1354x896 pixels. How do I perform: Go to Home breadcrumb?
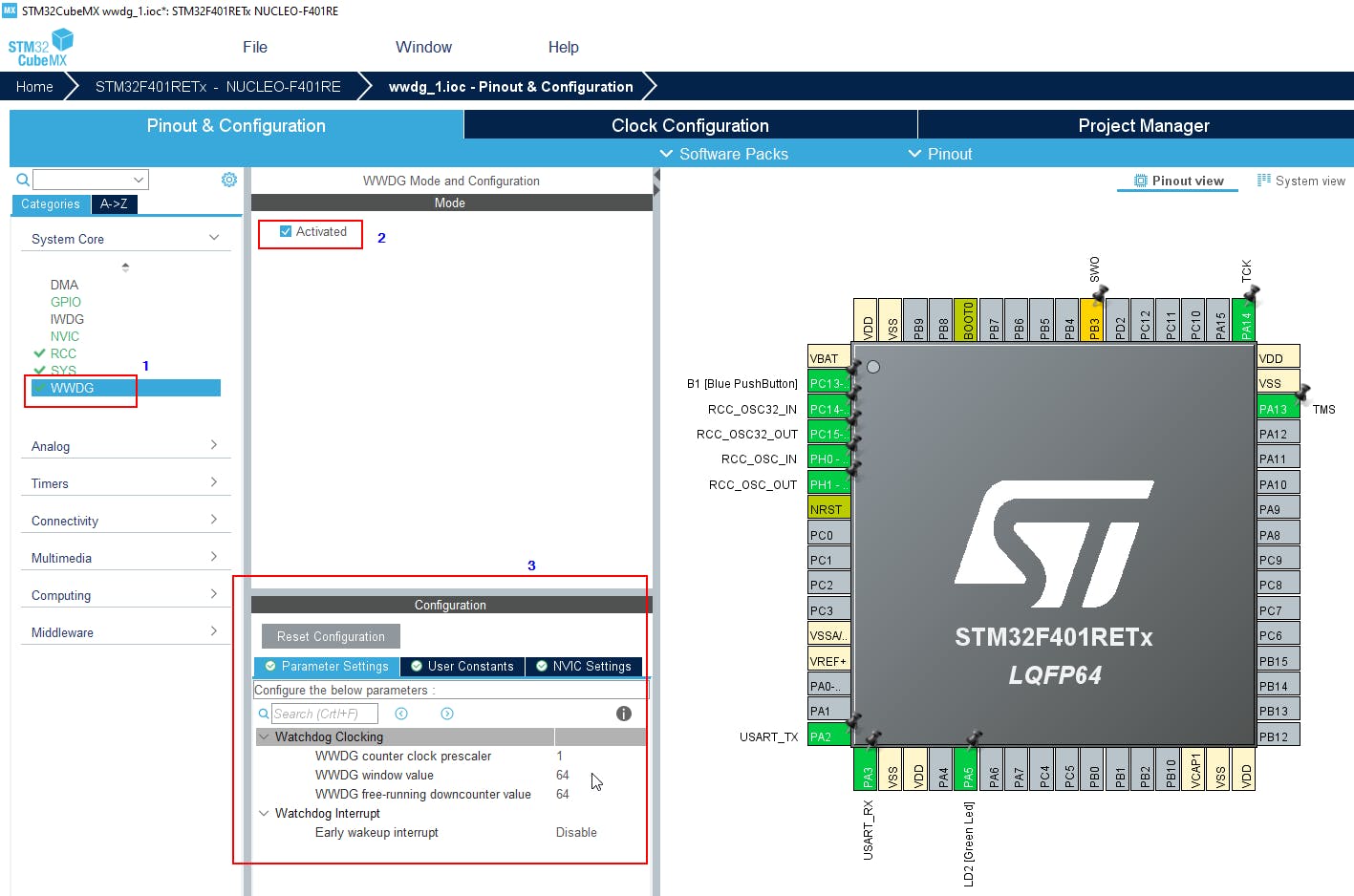click(34, 86)
